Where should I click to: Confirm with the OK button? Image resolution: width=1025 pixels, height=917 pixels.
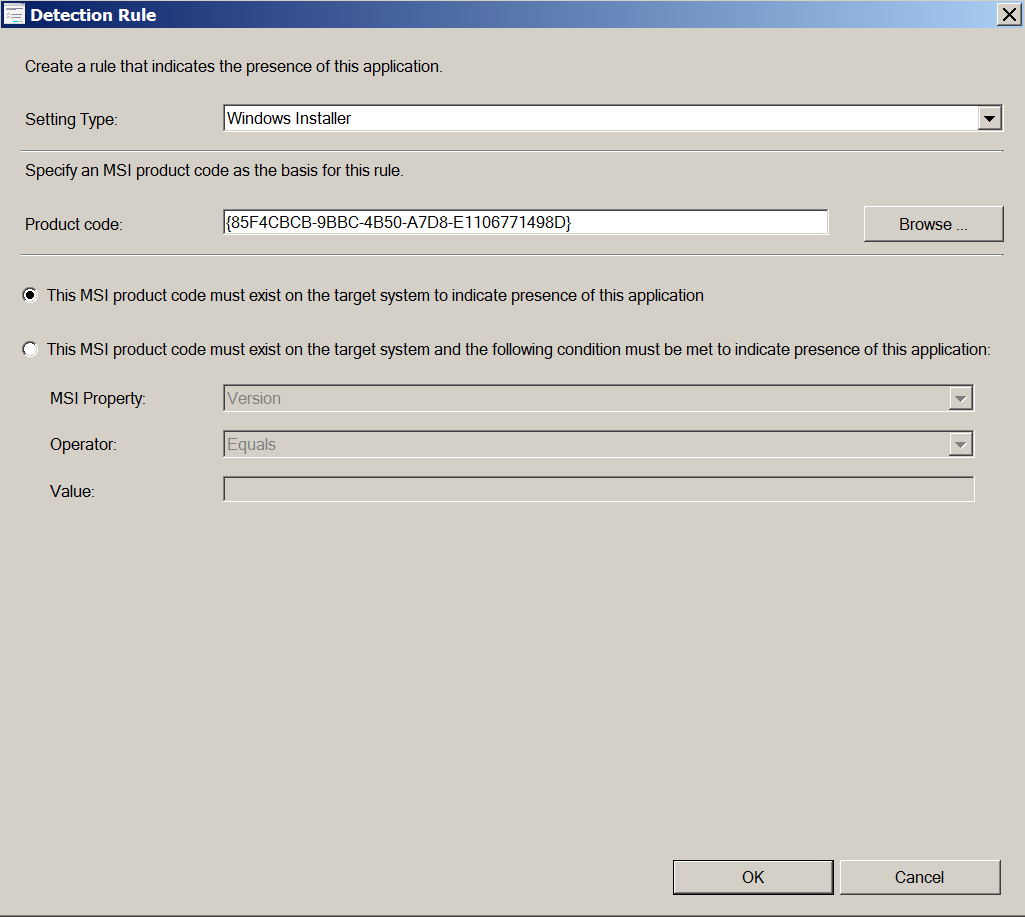(x=753, y=877)
